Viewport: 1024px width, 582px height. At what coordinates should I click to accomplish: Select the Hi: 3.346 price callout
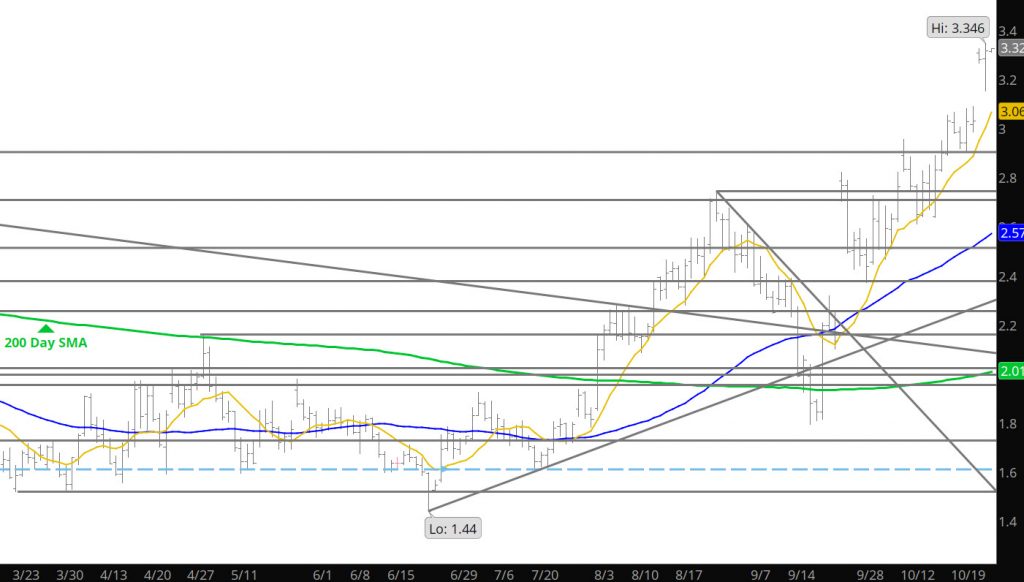957,29
